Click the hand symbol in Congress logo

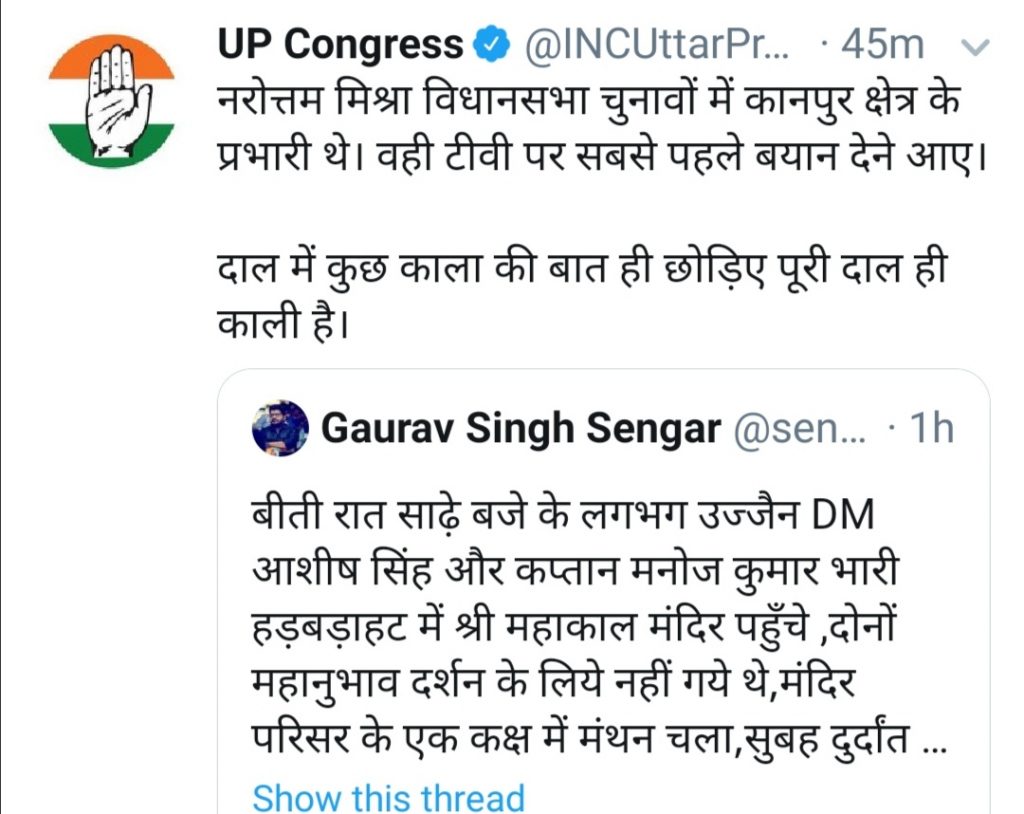(x=112, y=97)
